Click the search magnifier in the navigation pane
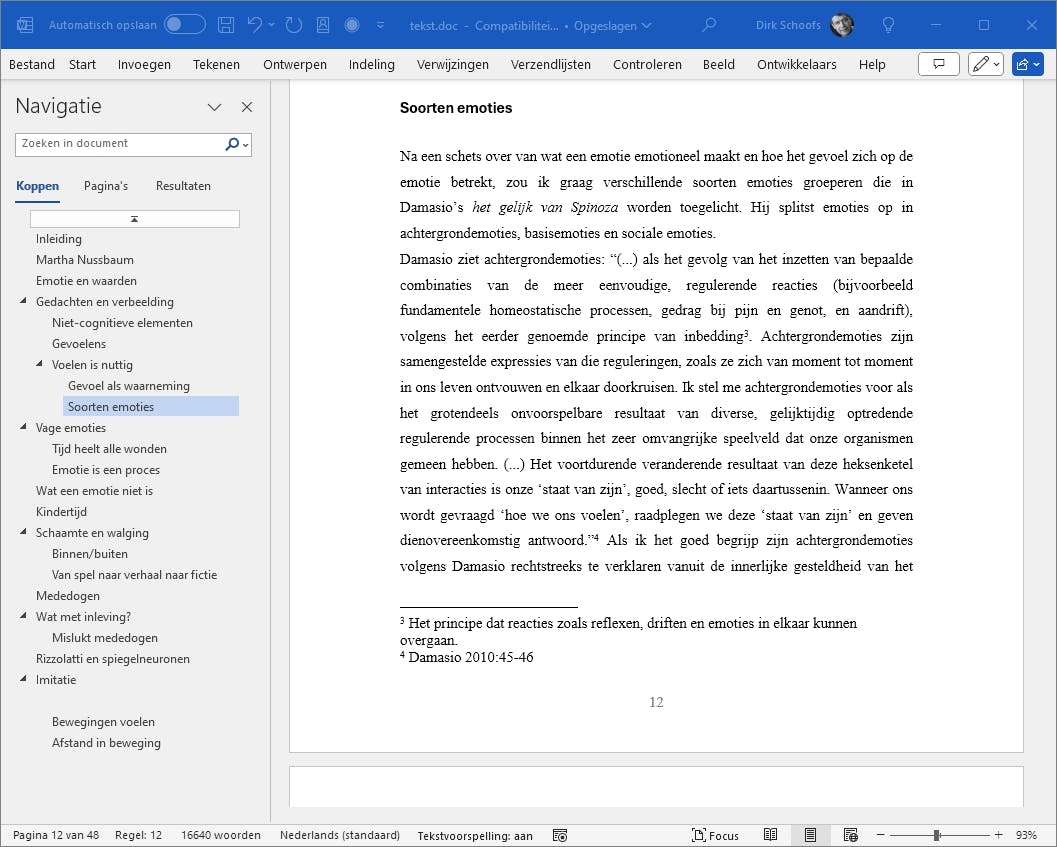 point(231,144)
